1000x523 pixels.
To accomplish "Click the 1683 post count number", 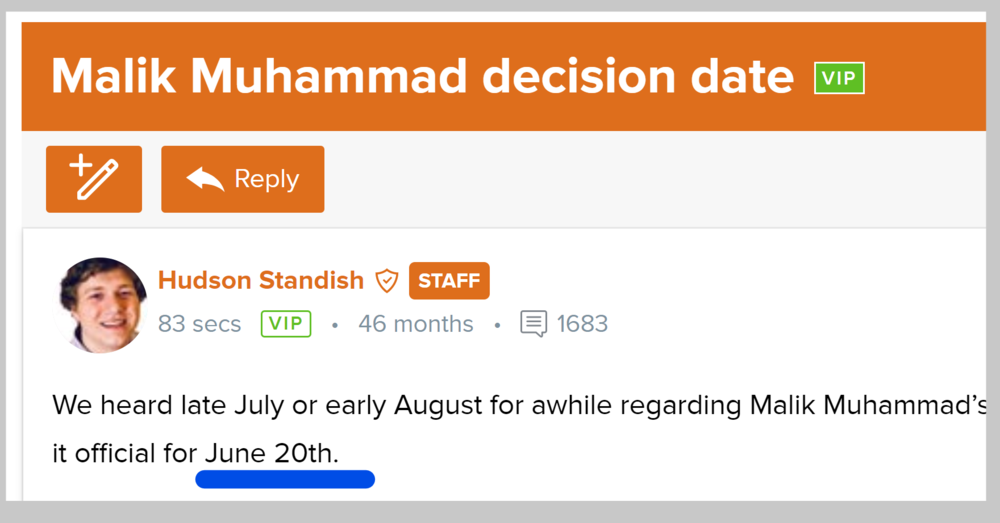I will [582, 324].
